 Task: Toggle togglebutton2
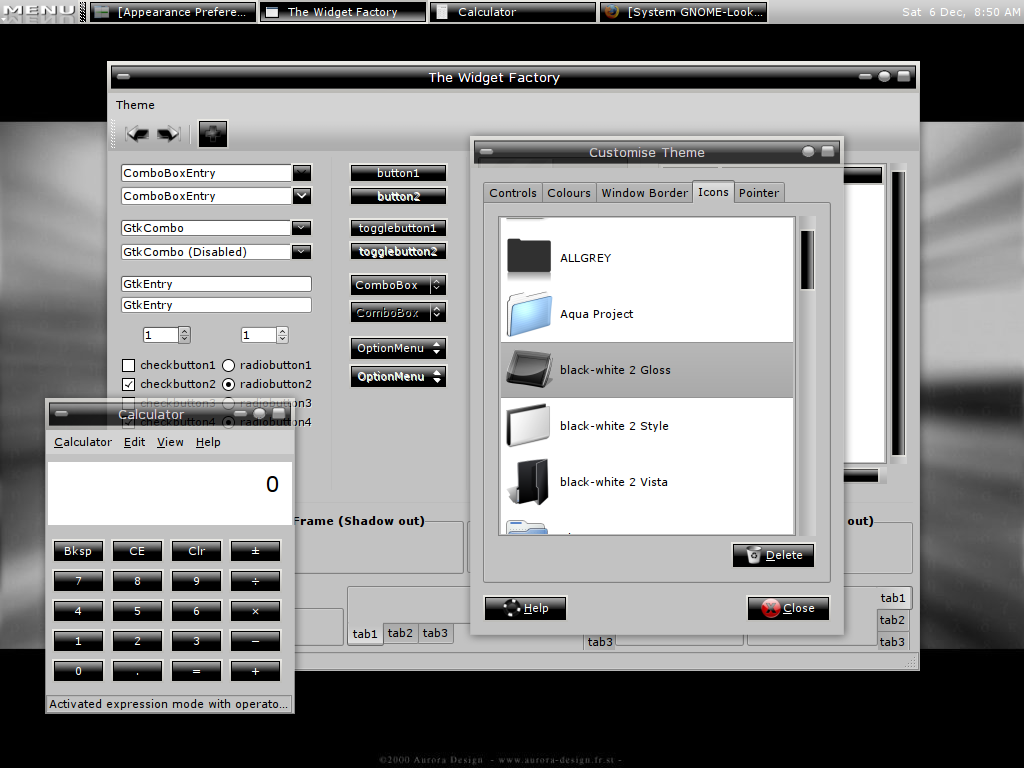point(398,251)
